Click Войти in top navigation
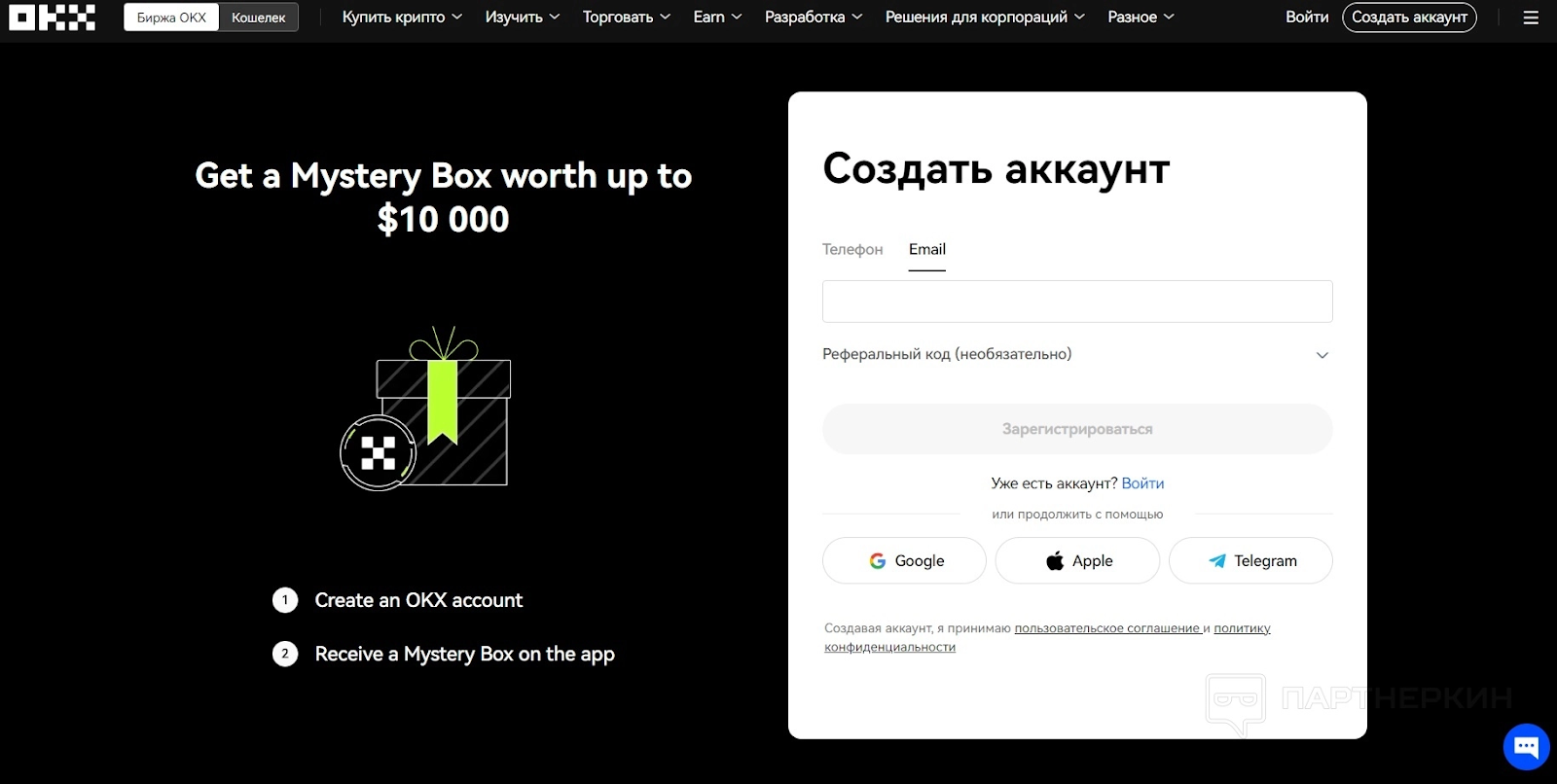 pos(1307,18)
